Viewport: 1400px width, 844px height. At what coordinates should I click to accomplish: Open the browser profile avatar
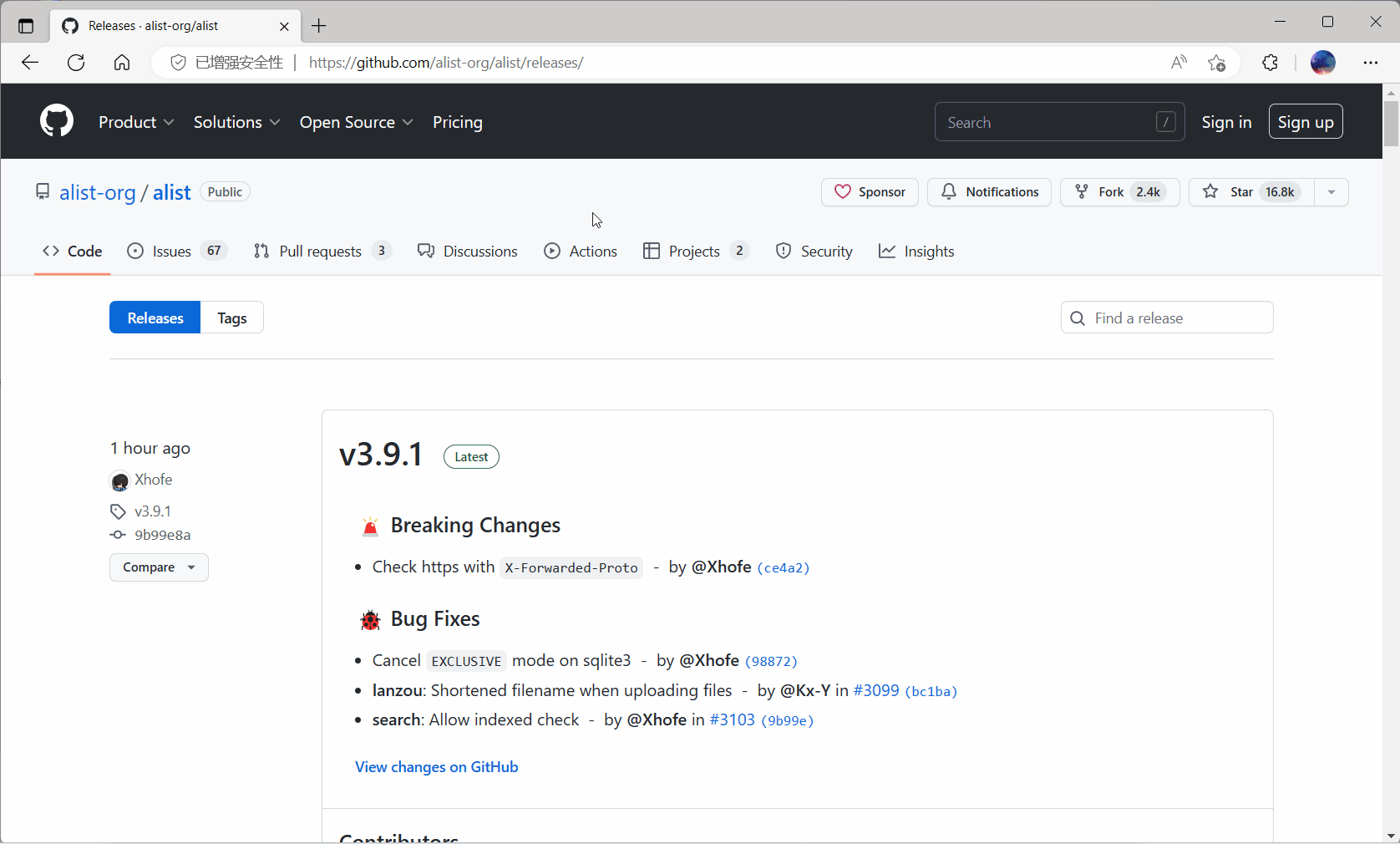(x=1323, y=63)
